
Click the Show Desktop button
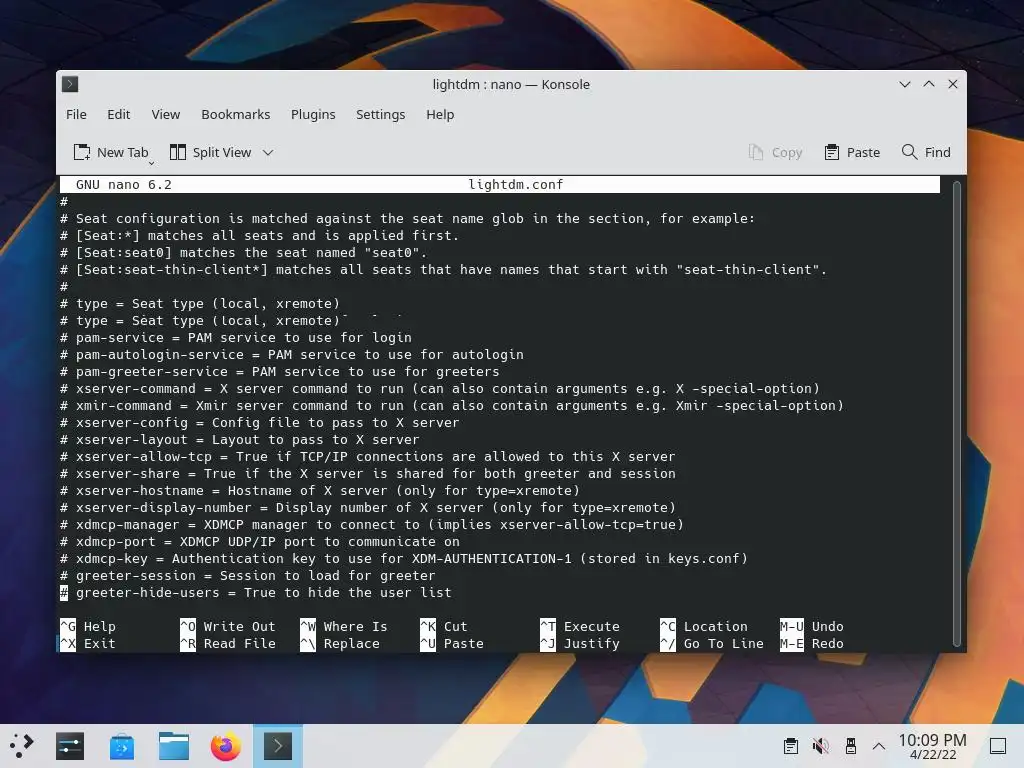pyautogui.click(x=998, y=746)
